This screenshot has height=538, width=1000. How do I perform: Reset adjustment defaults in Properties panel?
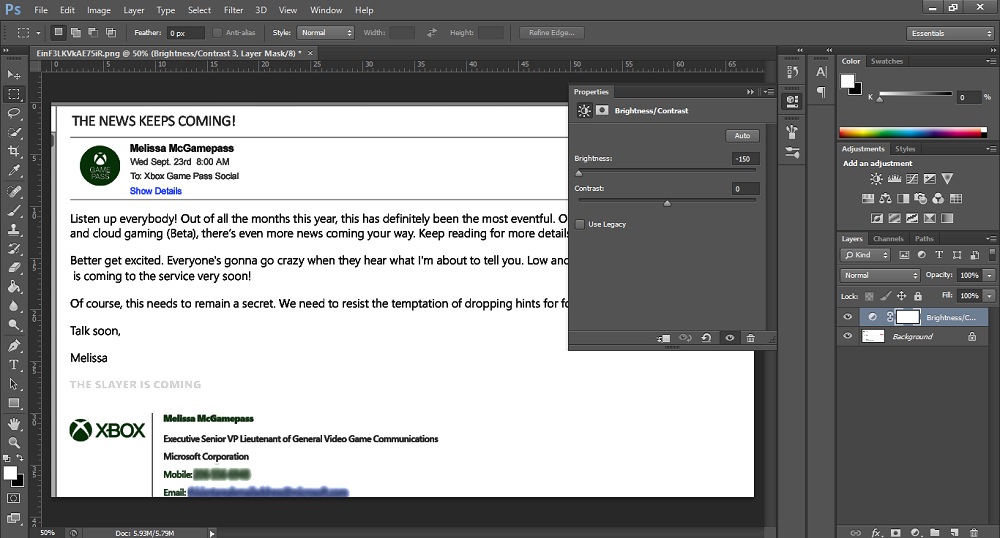pyautogui.click(x=707, y=338)
